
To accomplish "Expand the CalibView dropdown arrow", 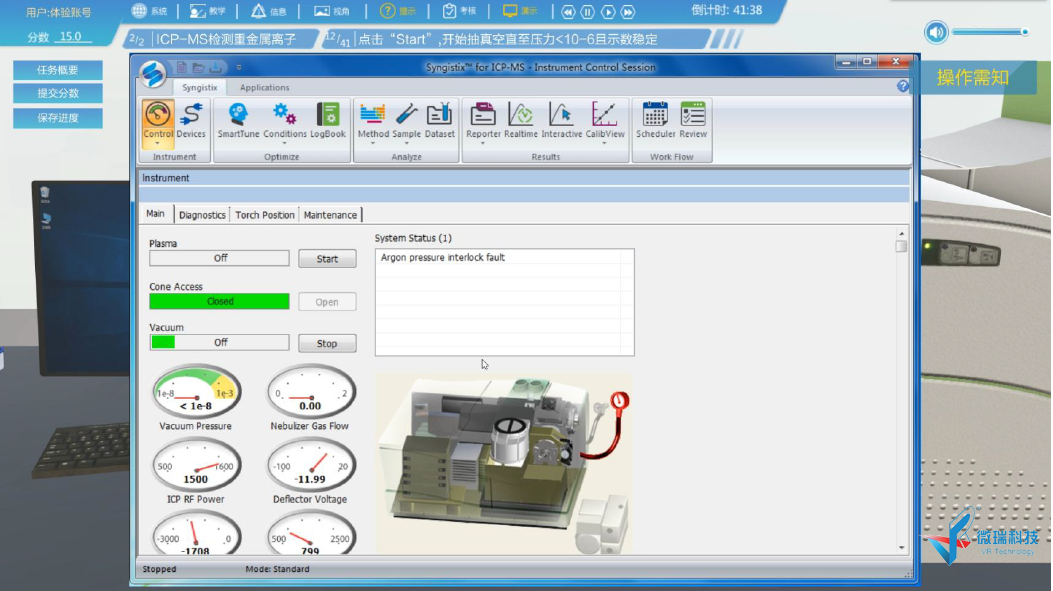I will click(x=604, y=143).
